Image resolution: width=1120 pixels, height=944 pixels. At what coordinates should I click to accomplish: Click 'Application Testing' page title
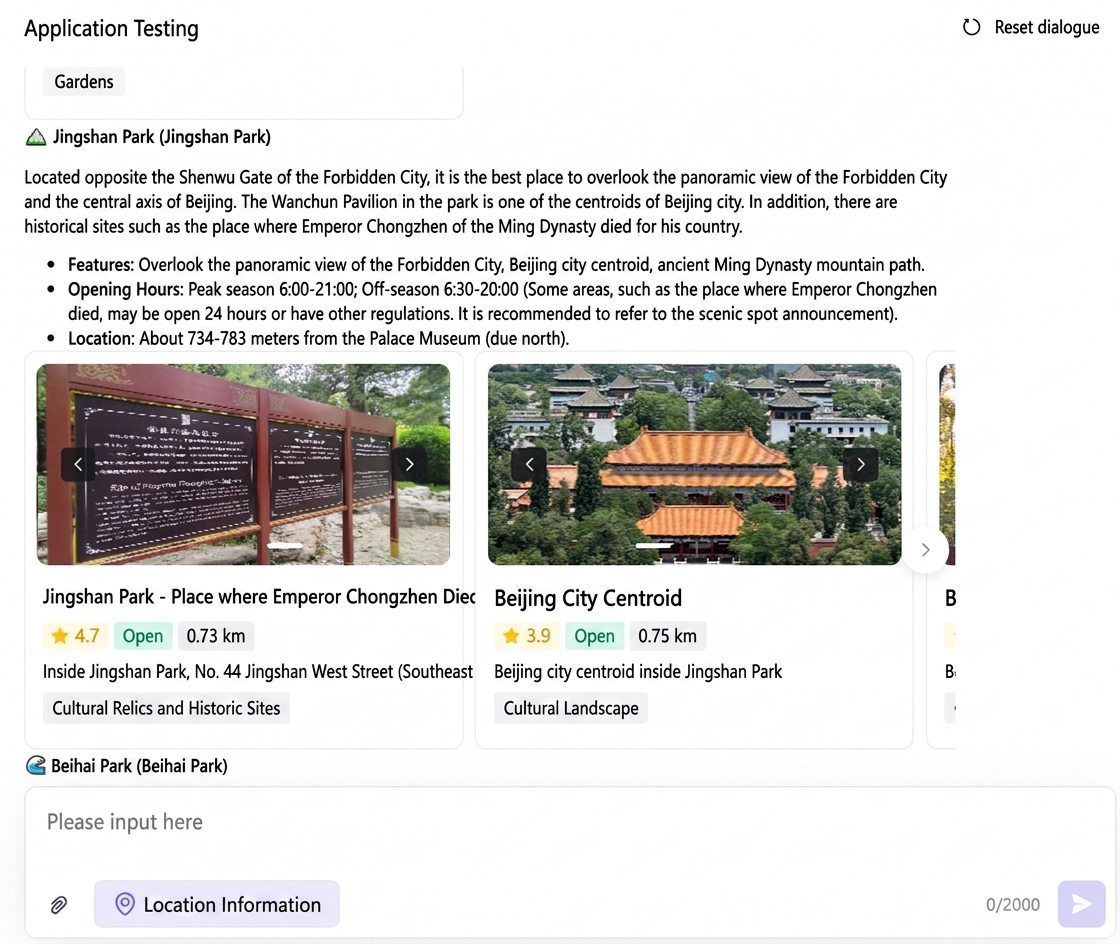[x=111, y=29]
